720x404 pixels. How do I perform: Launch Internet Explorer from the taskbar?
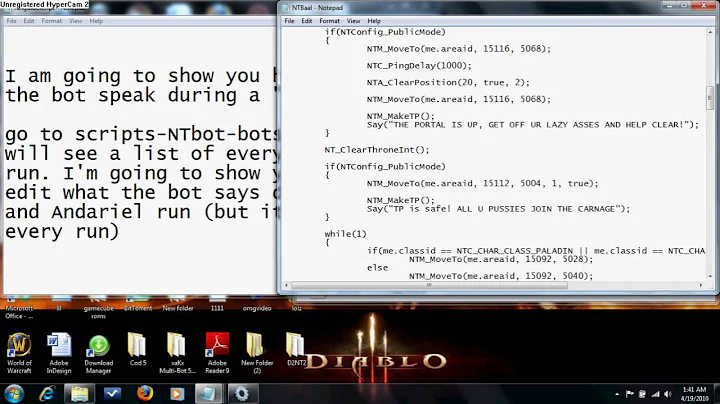tap(47, 393)
